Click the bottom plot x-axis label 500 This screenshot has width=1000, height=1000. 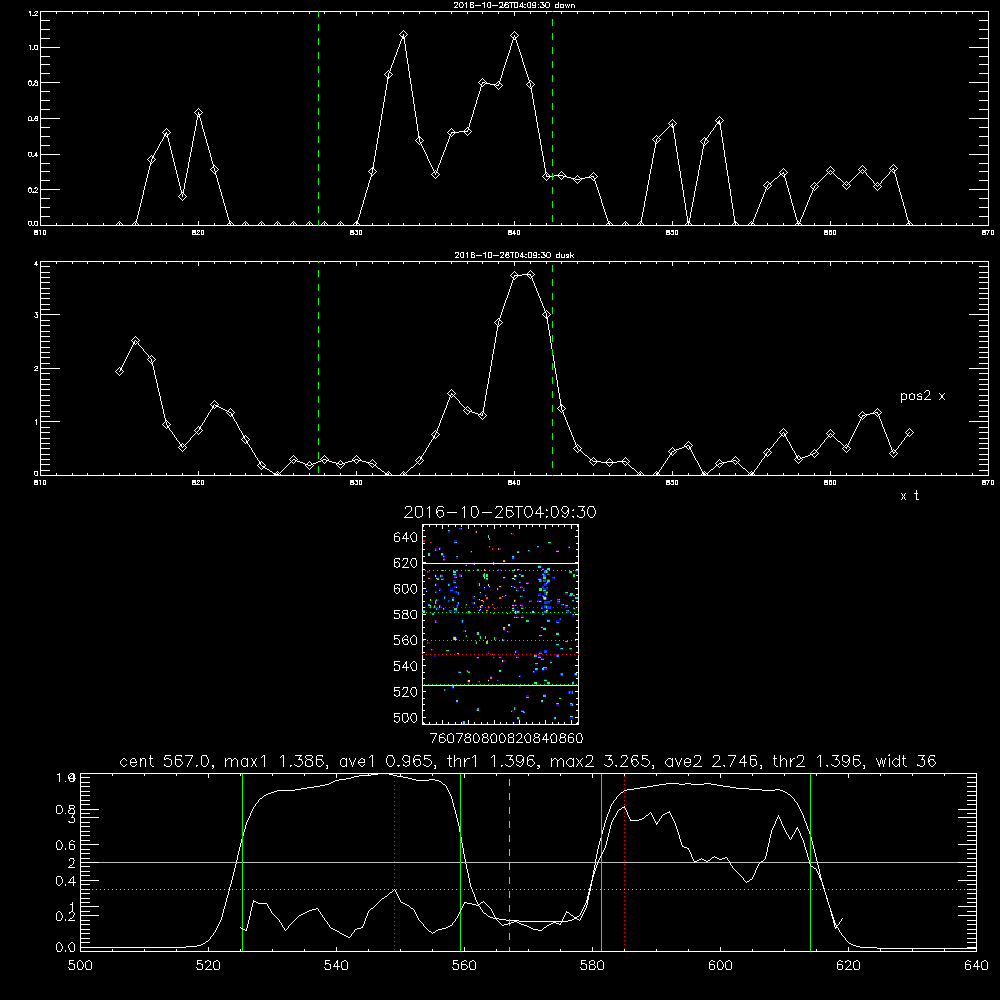pos(80,966)
